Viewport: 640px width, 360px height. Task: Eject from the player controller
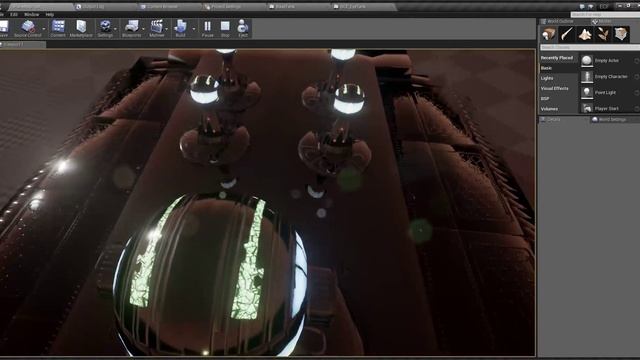click(243, 29)
